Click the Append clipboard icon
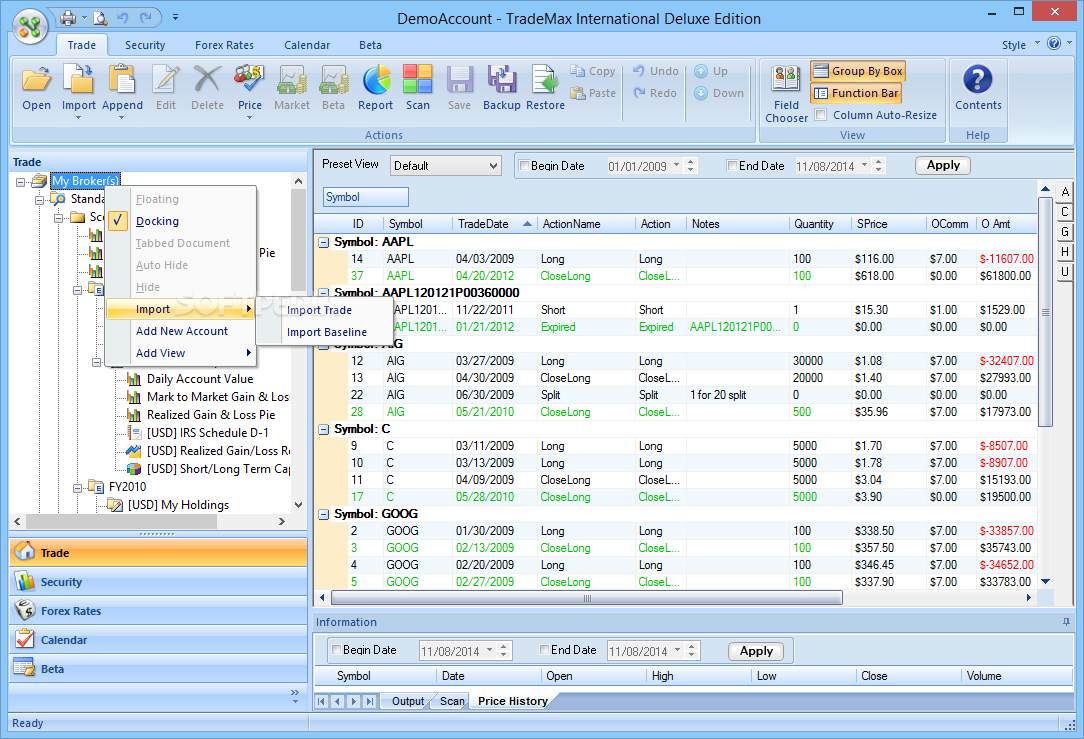 tap(122, 78)
